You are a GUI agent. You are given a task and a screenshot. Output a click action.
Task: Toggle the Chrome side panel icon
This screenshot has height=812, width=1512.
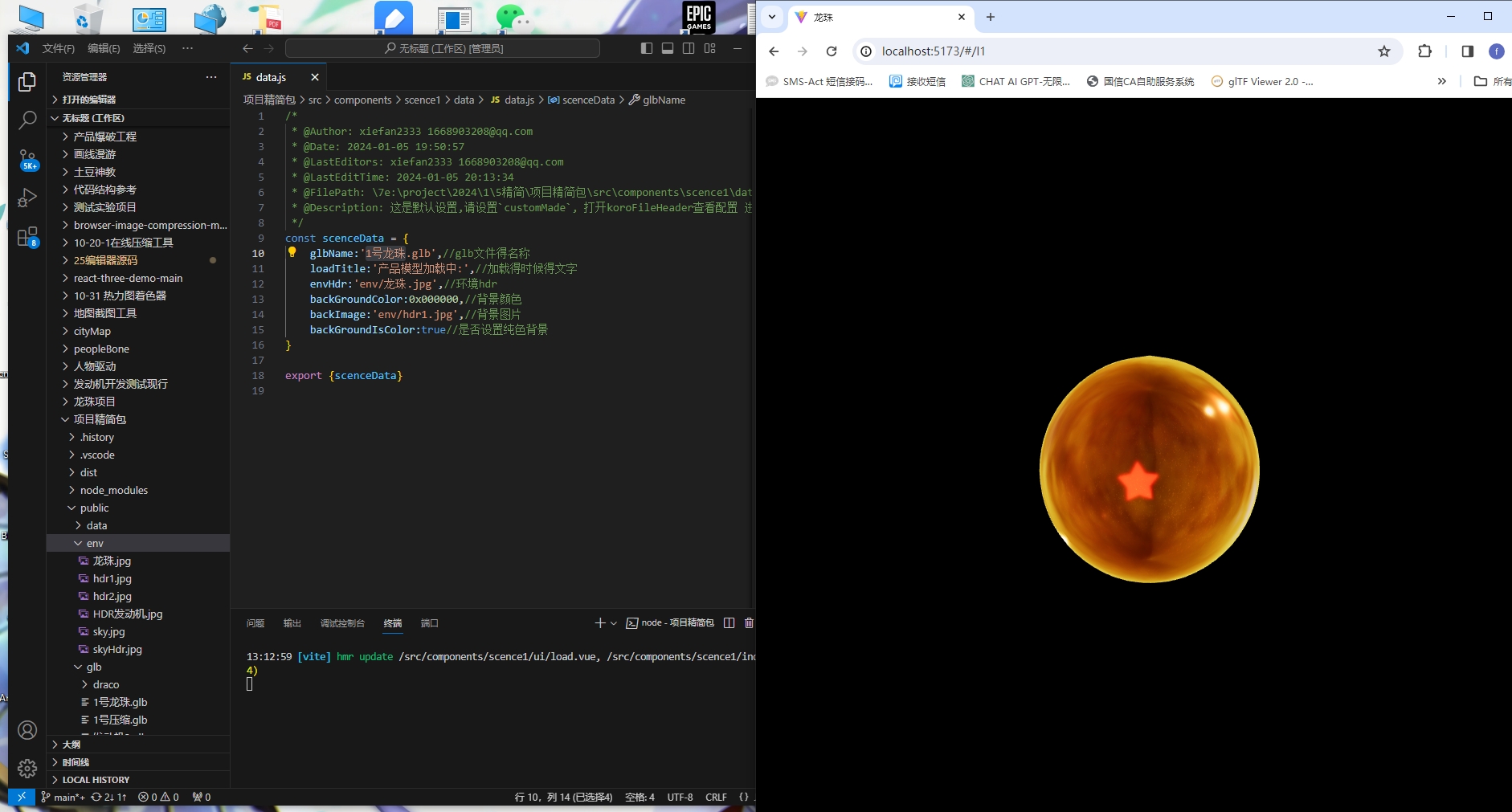coord(1467,51)
